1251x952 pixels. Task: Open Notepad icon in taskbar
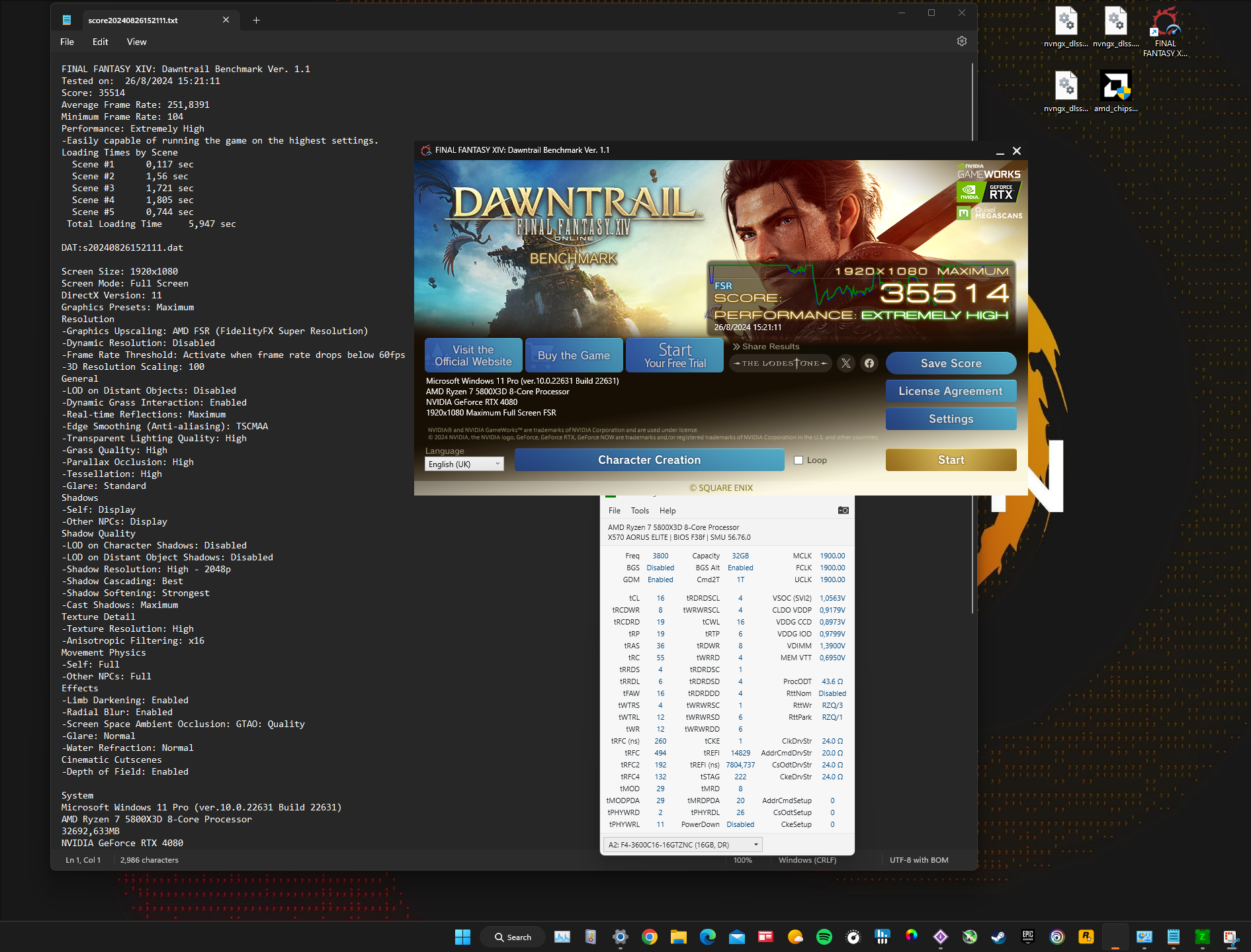click(x=1173, y=937)
